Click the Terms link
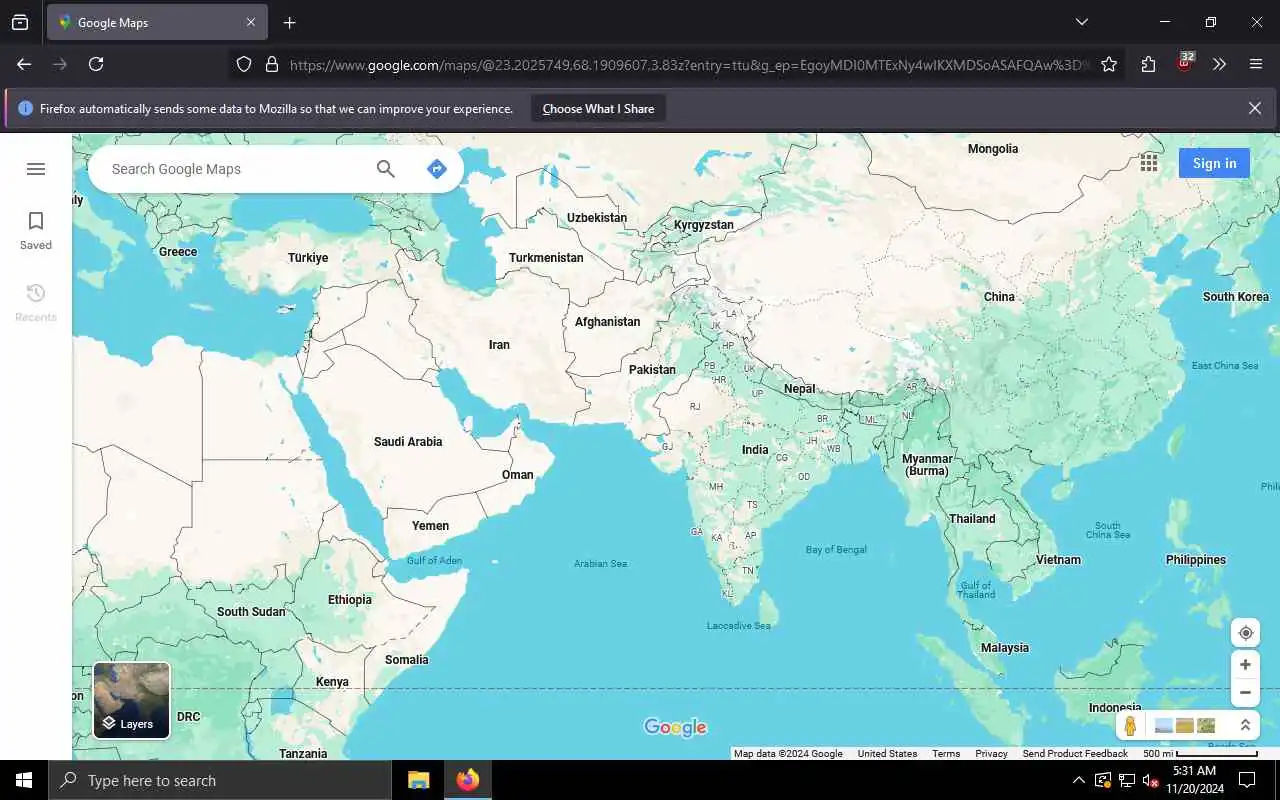 946,753
